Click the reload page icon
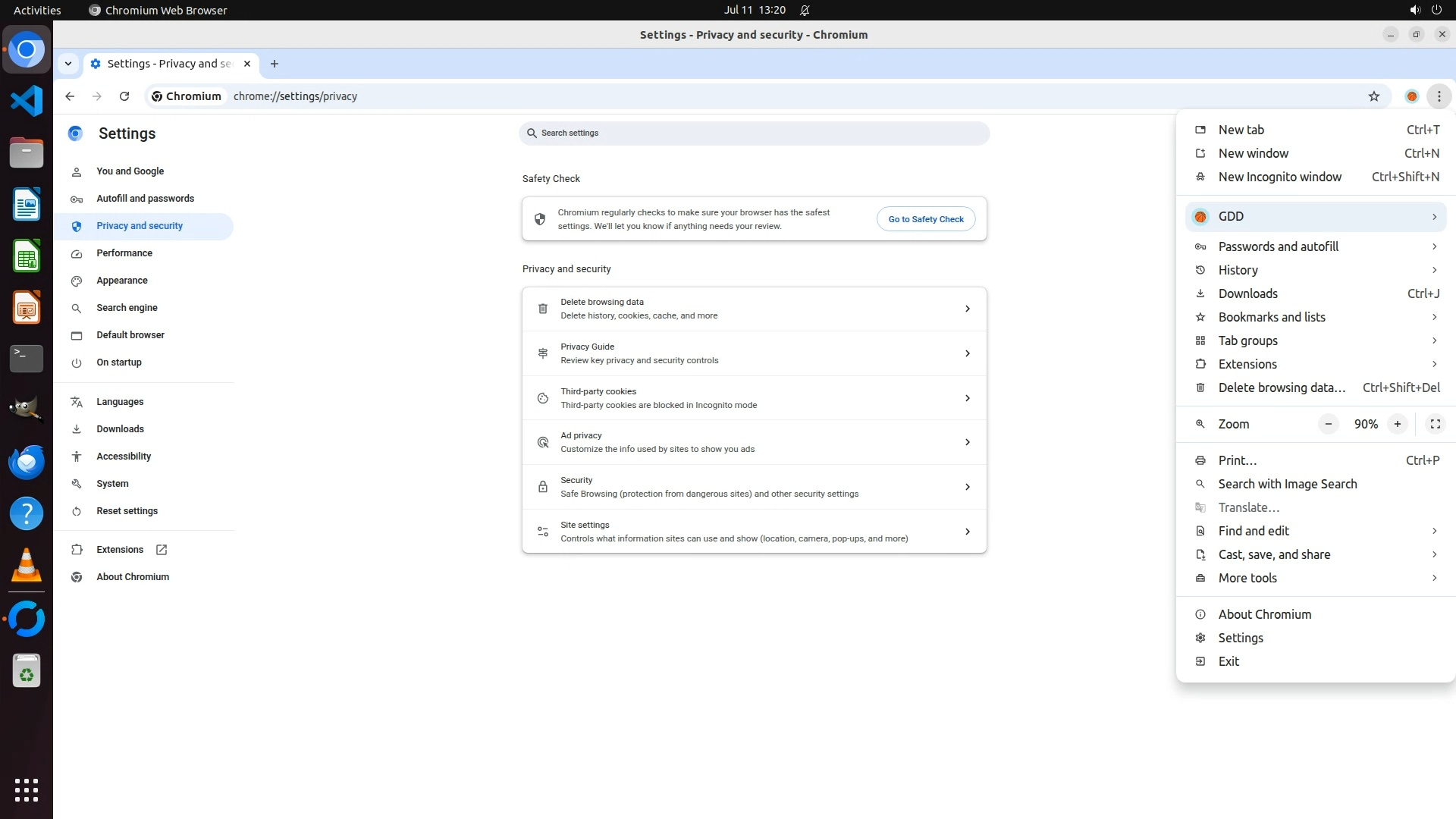Image resolution: width=1456 pixels, height=819 pixels. pos(124,96)
